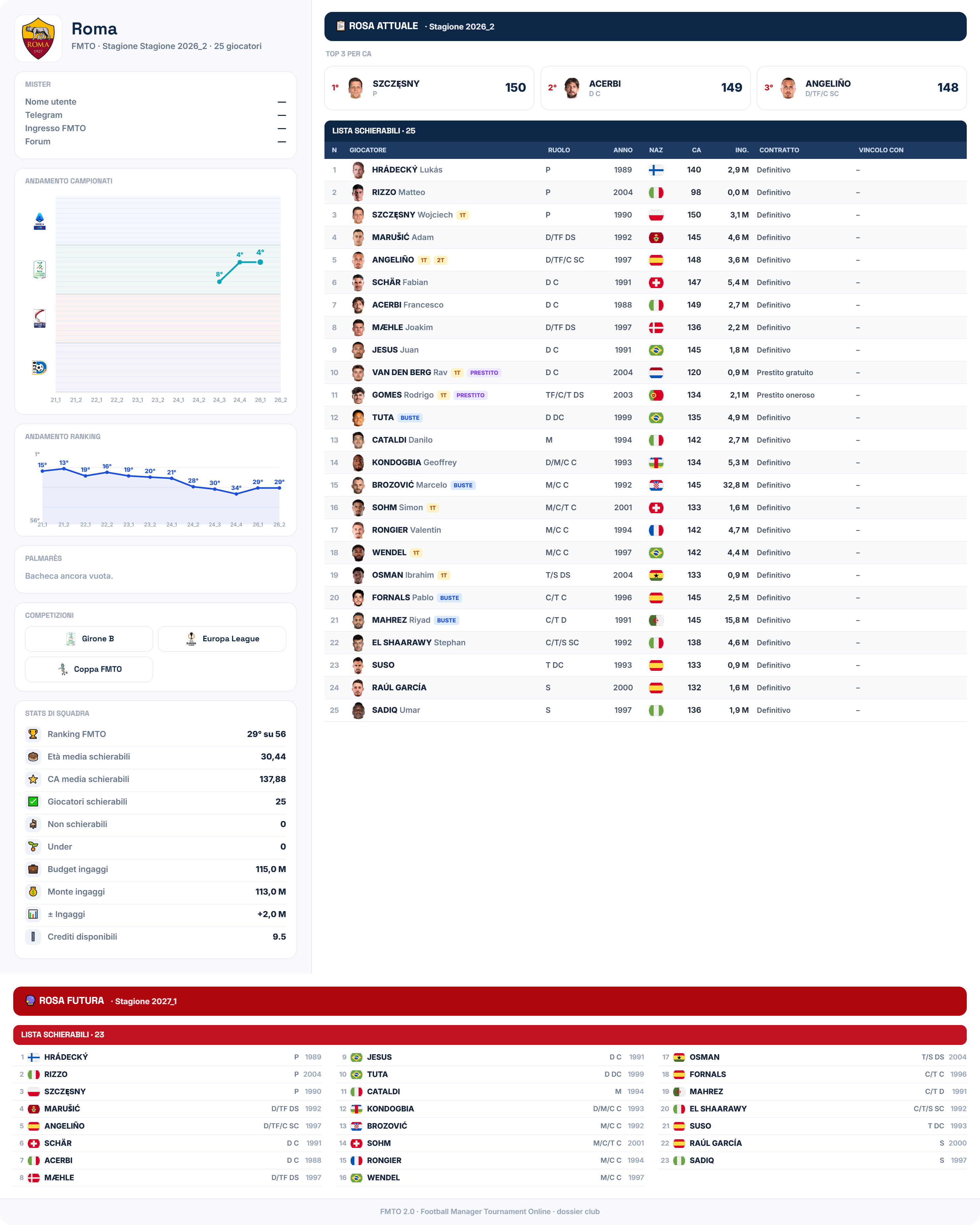Click the clipboard icon in Rosa Attuale header
Screen dimensions: 980x1225
point(340,25)
